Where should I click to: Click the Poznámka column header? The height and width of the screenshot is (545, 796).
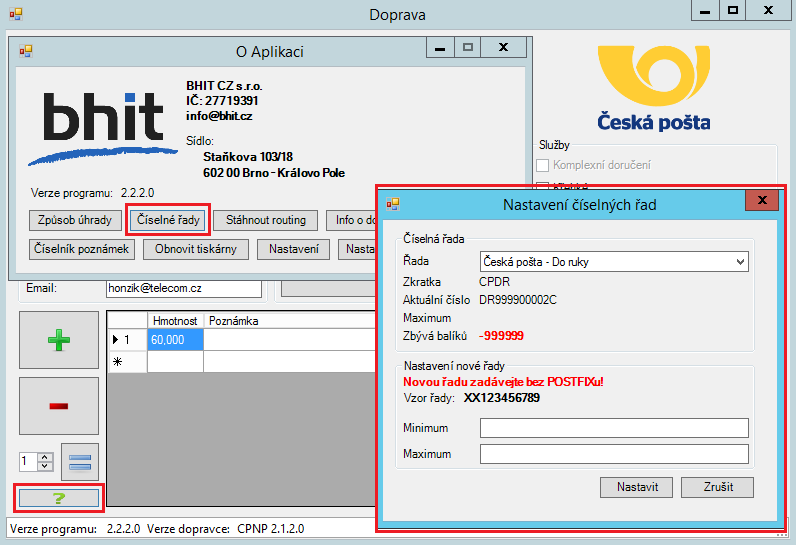tap(290, 321)
